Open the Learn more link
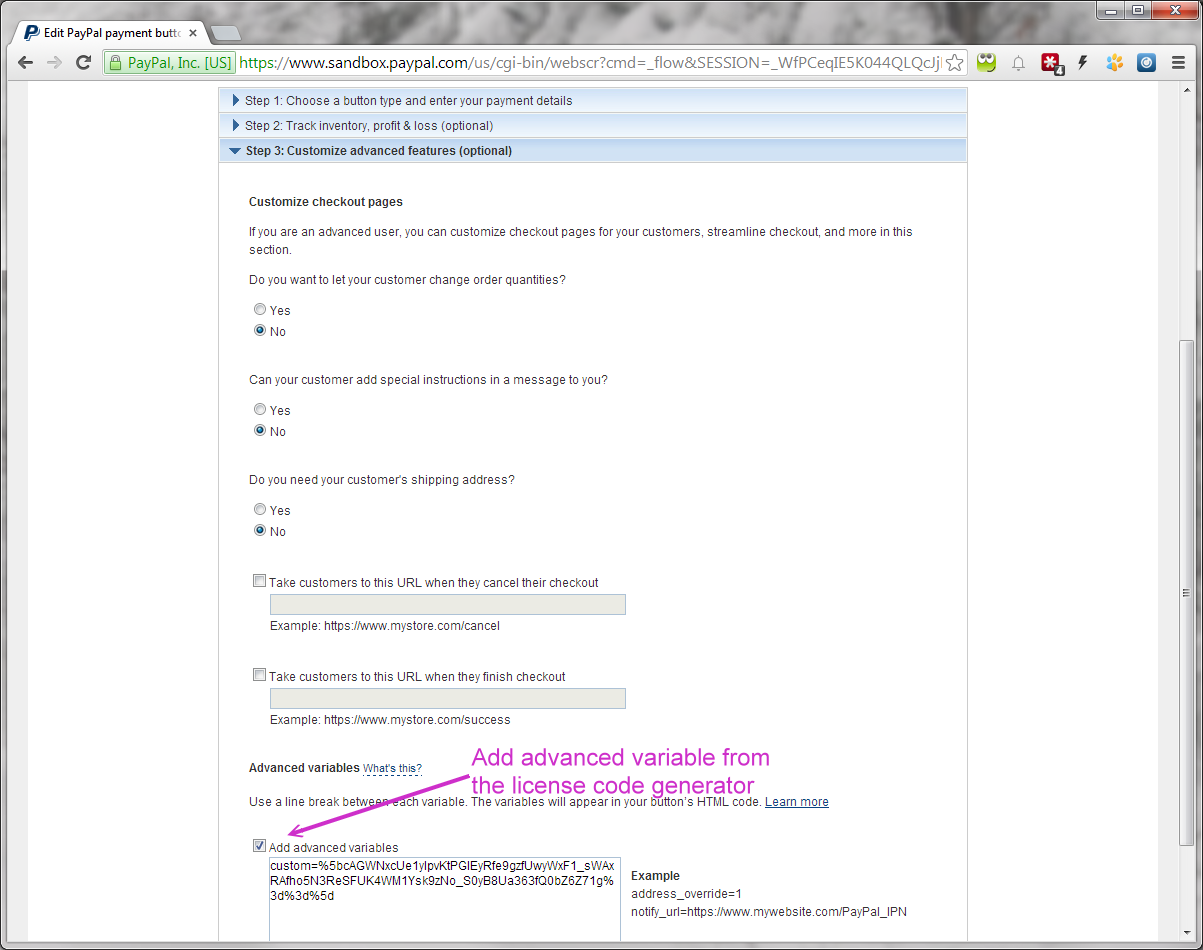1203x950 pixels. pos(797,802)
